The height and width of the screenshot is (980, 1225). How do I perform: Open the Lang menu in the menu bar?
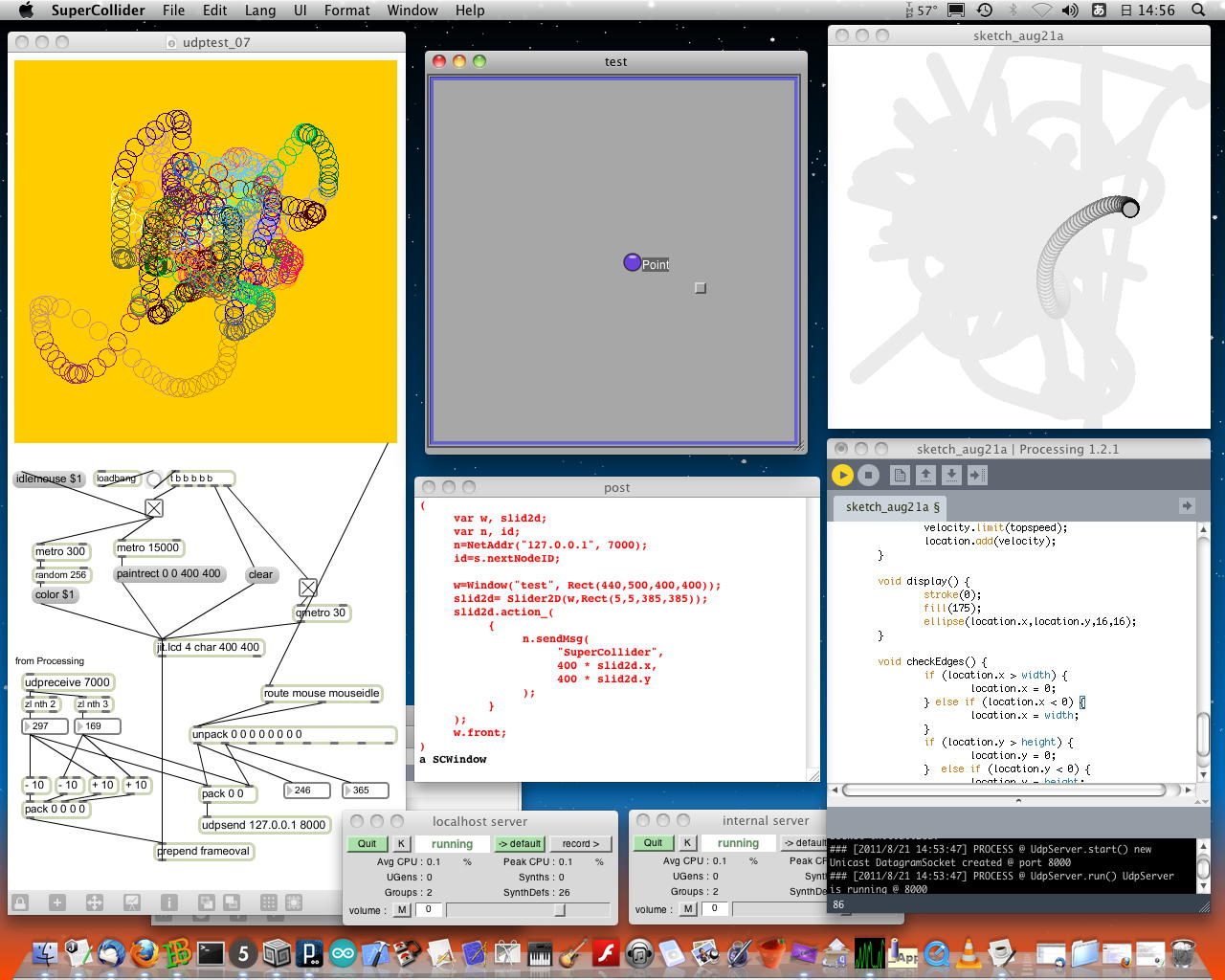pos(259,11)
